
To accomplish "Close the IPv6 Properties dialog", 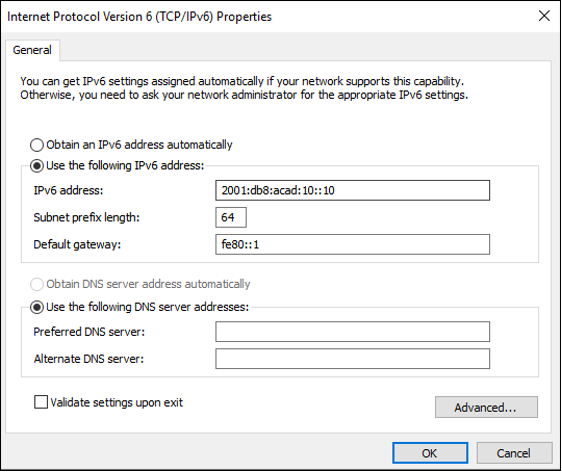I will click(x=544, y=16).
